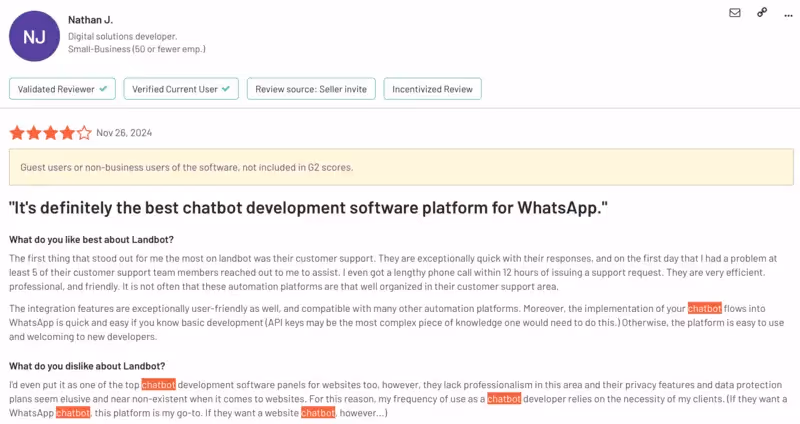Click the guest users notice banner
Image resolution: width=800 pixels, height=424 pixels.
[401, 167]
